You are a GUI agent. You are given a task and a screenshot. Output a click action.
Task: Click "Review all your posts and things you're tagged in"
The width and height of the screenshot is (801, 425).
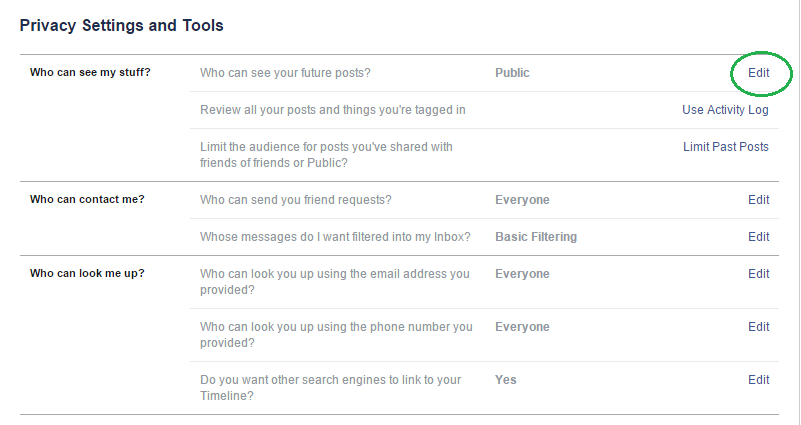pos(333,110)
